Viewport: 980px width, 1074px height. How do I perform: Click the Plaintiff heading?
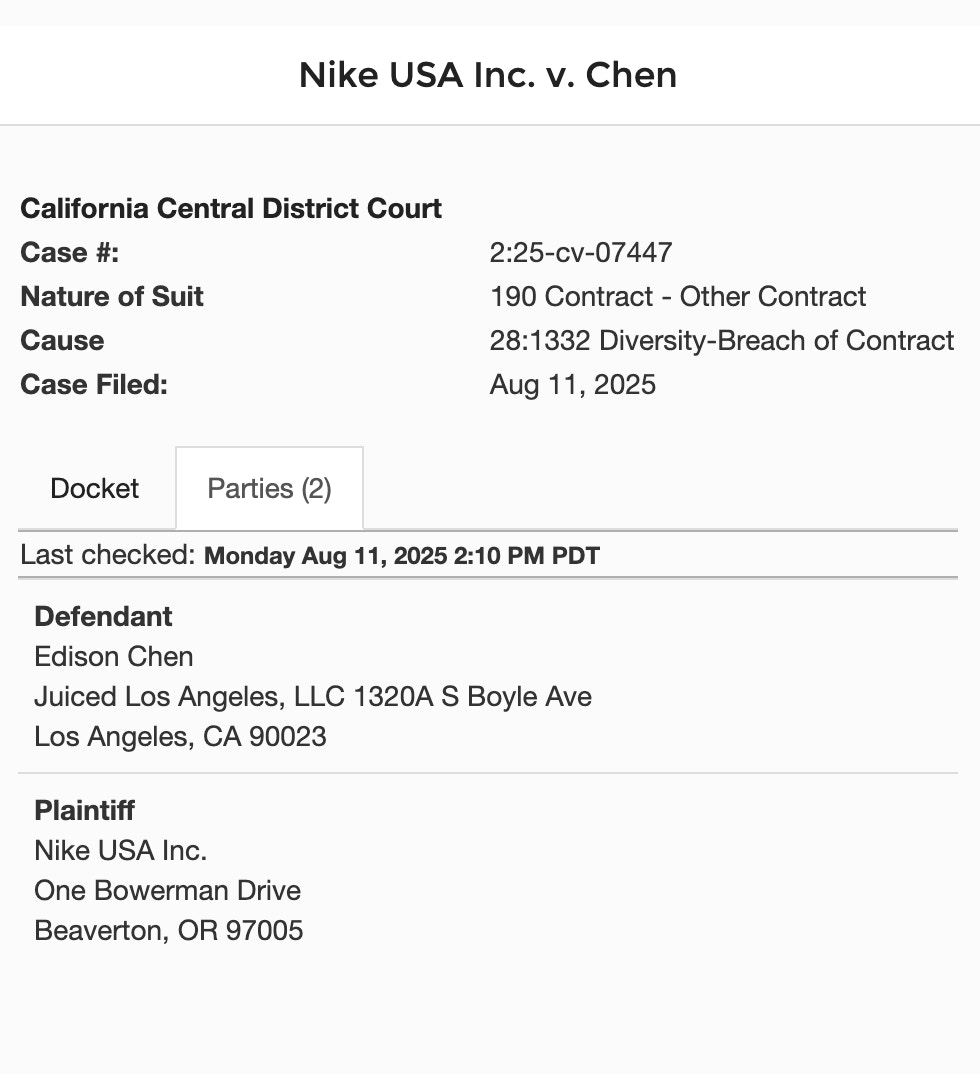[84, 811]
